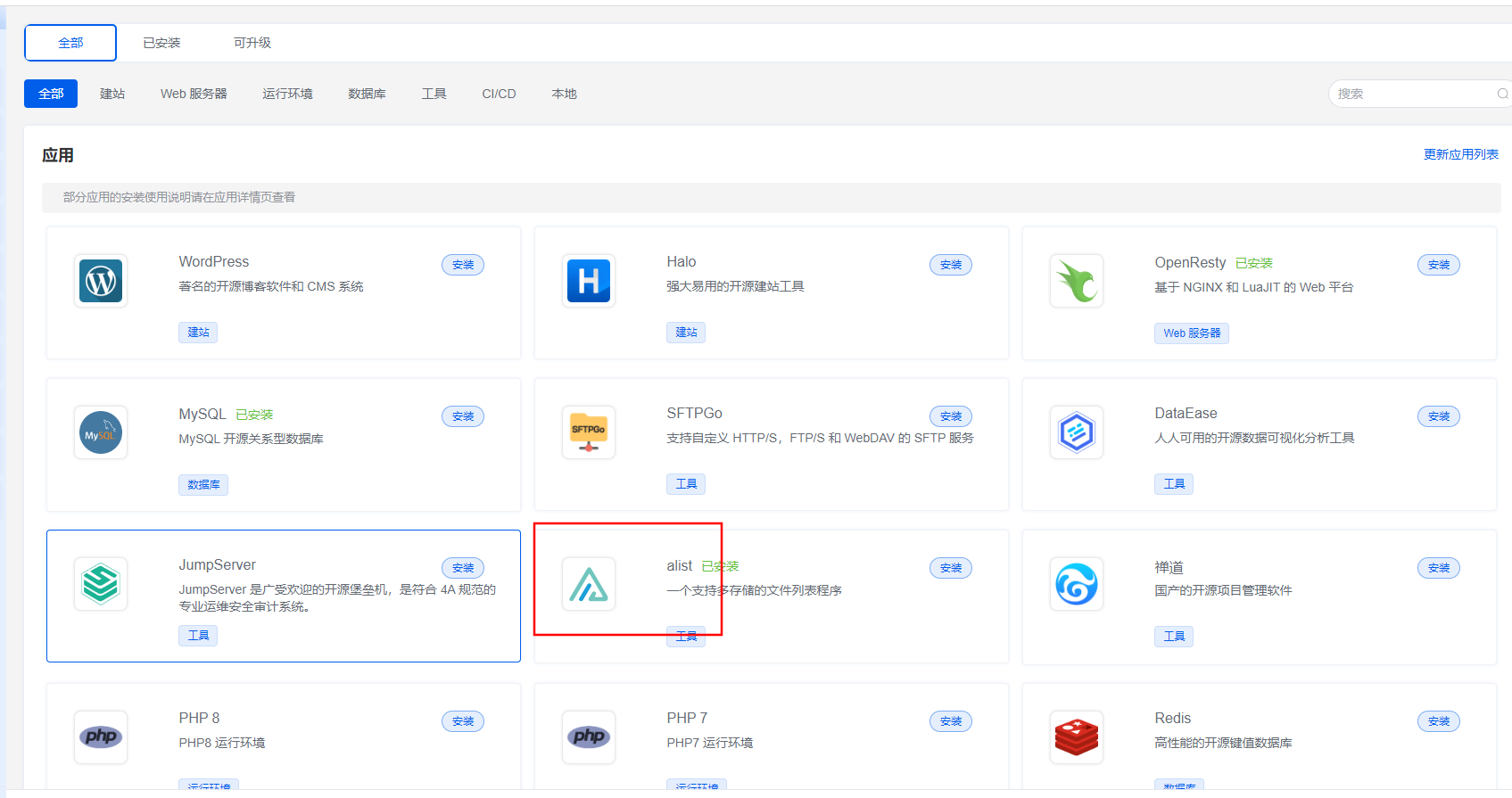
Task: Click the 工具 tag under JumpServer
Action: click(x=198, y=636)
